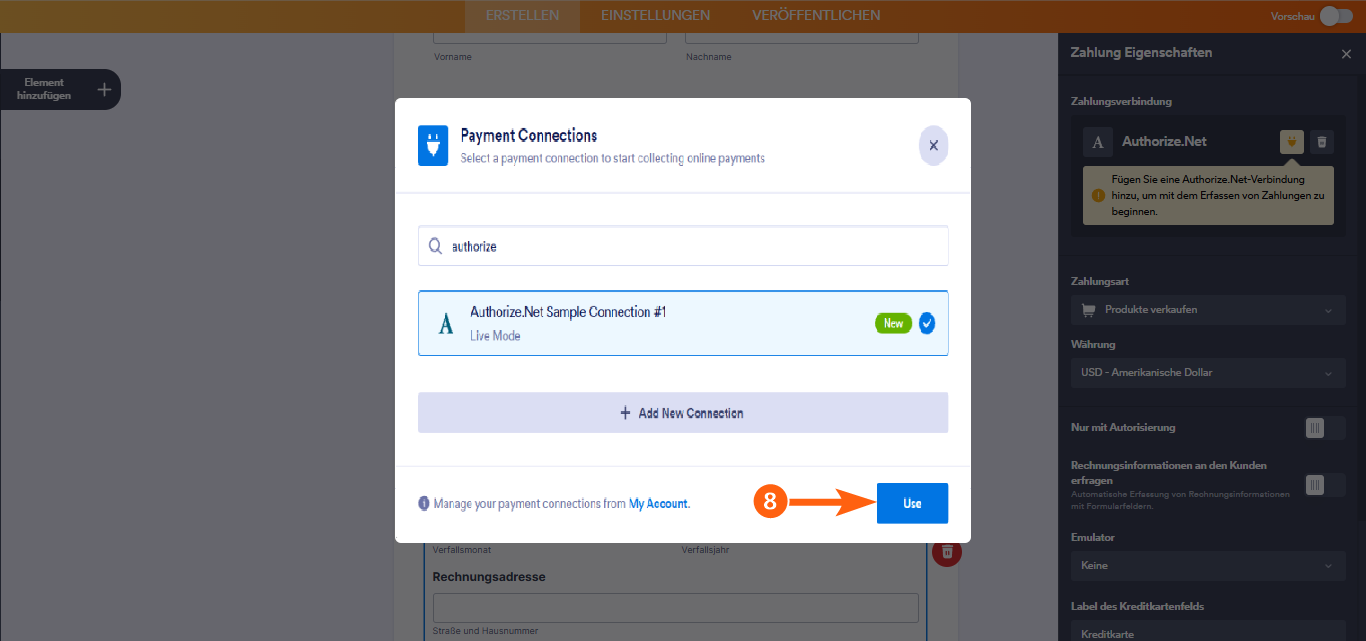Viewport: 1366px width, 641px height.
Task: Click the Use button
Action: [912, 503]
